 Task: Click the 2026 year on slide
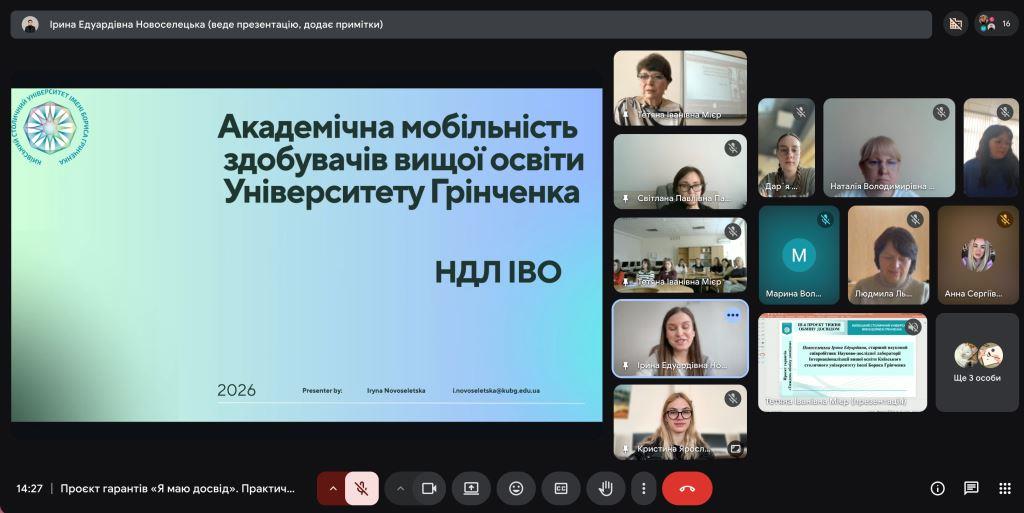coord(236,390)
